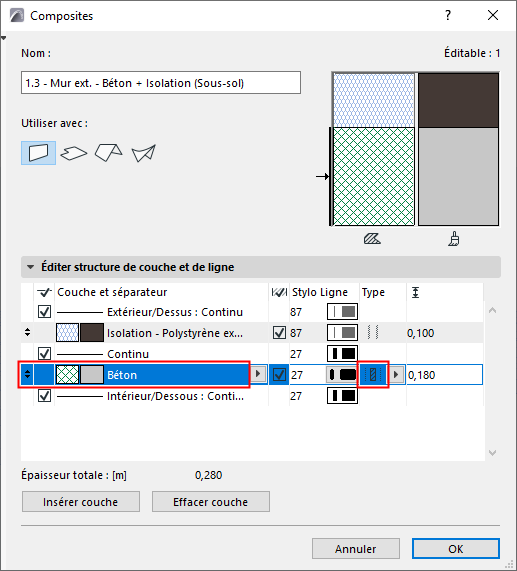Open the Béton type popup arrow
Screen dimensions: 517x571
[x=396, y=374]
